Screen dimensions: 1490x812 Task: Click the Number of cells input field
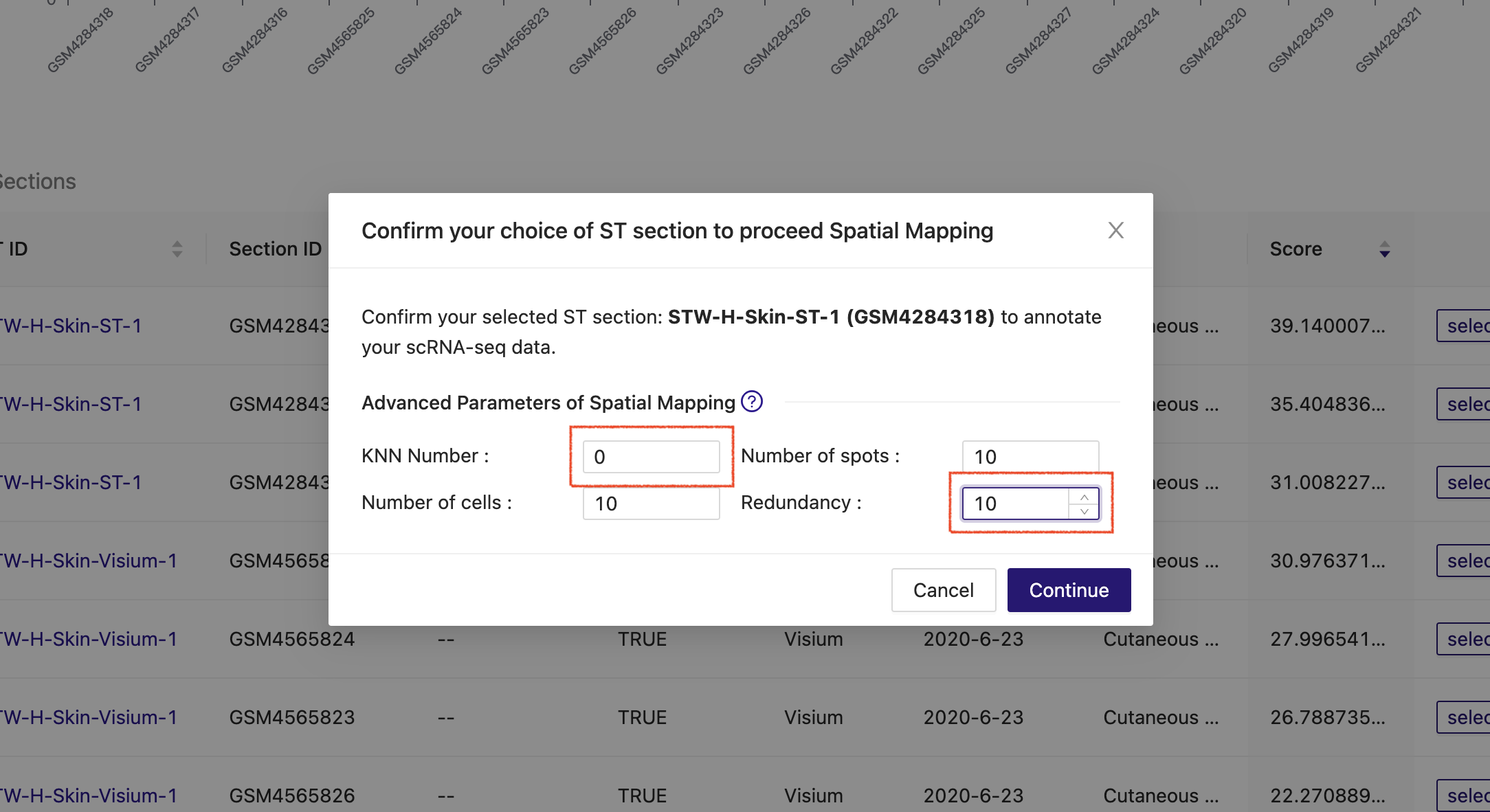coord(651,504)
